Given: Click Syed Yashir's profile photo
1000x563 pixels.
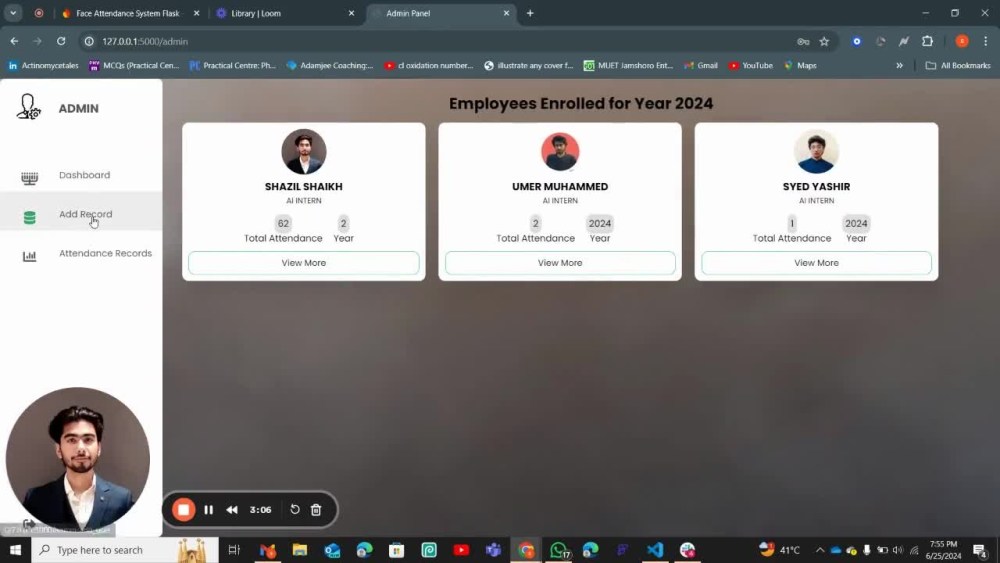Looking at the screenshot, I should (816, 152).
